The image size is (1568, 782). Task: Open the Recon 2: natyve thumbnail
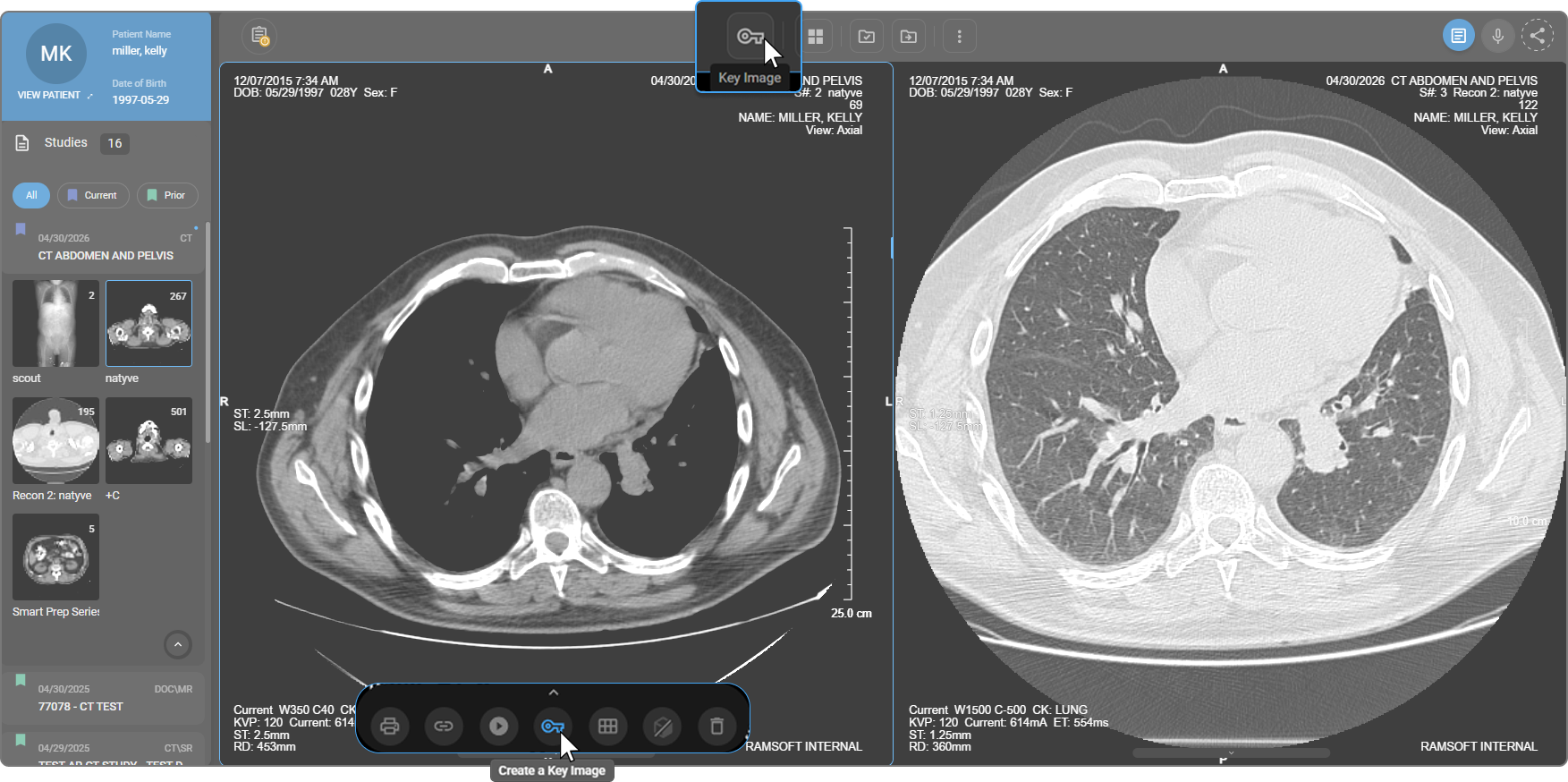pos(55,440)
